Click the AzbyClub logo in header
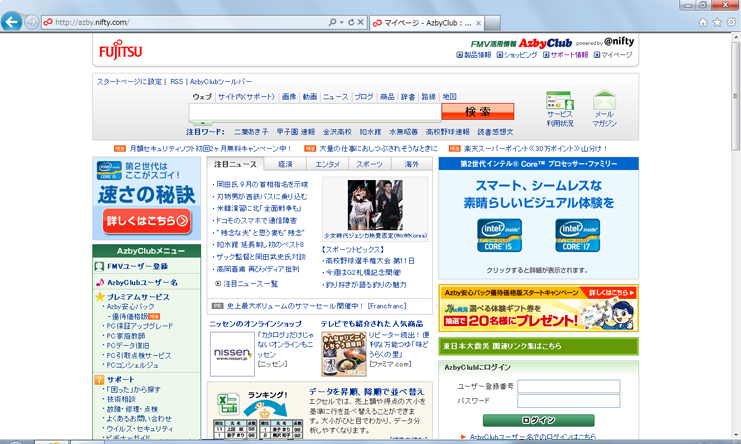This screenshot has width=741, height=444. point(545,43)
